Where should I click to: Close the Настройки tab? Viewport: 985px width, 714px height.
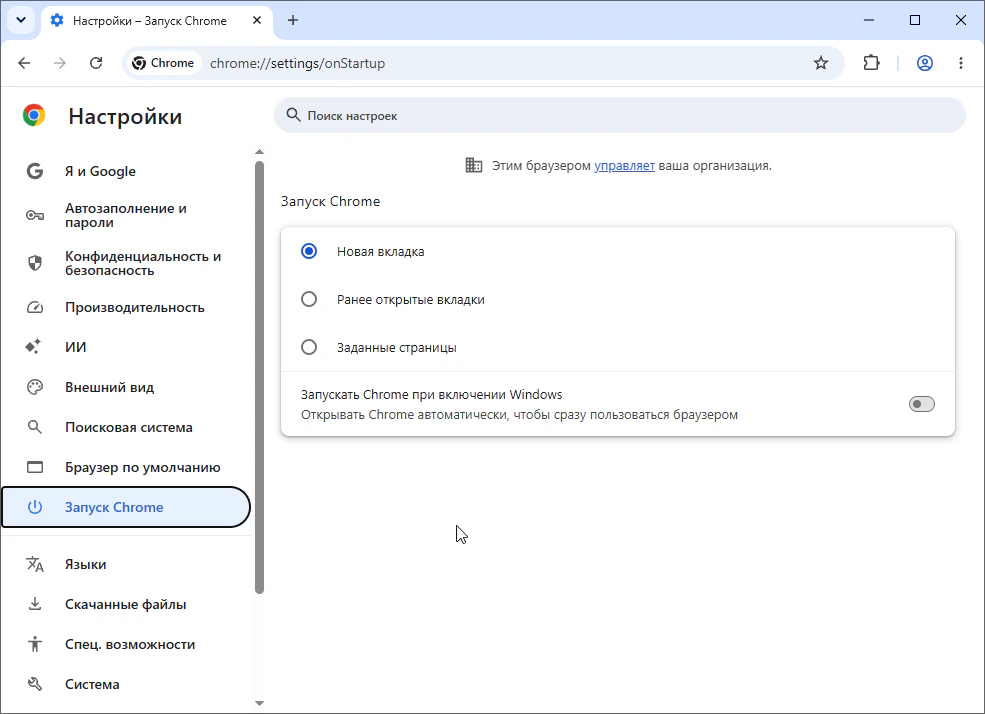[x=257, y=20]
